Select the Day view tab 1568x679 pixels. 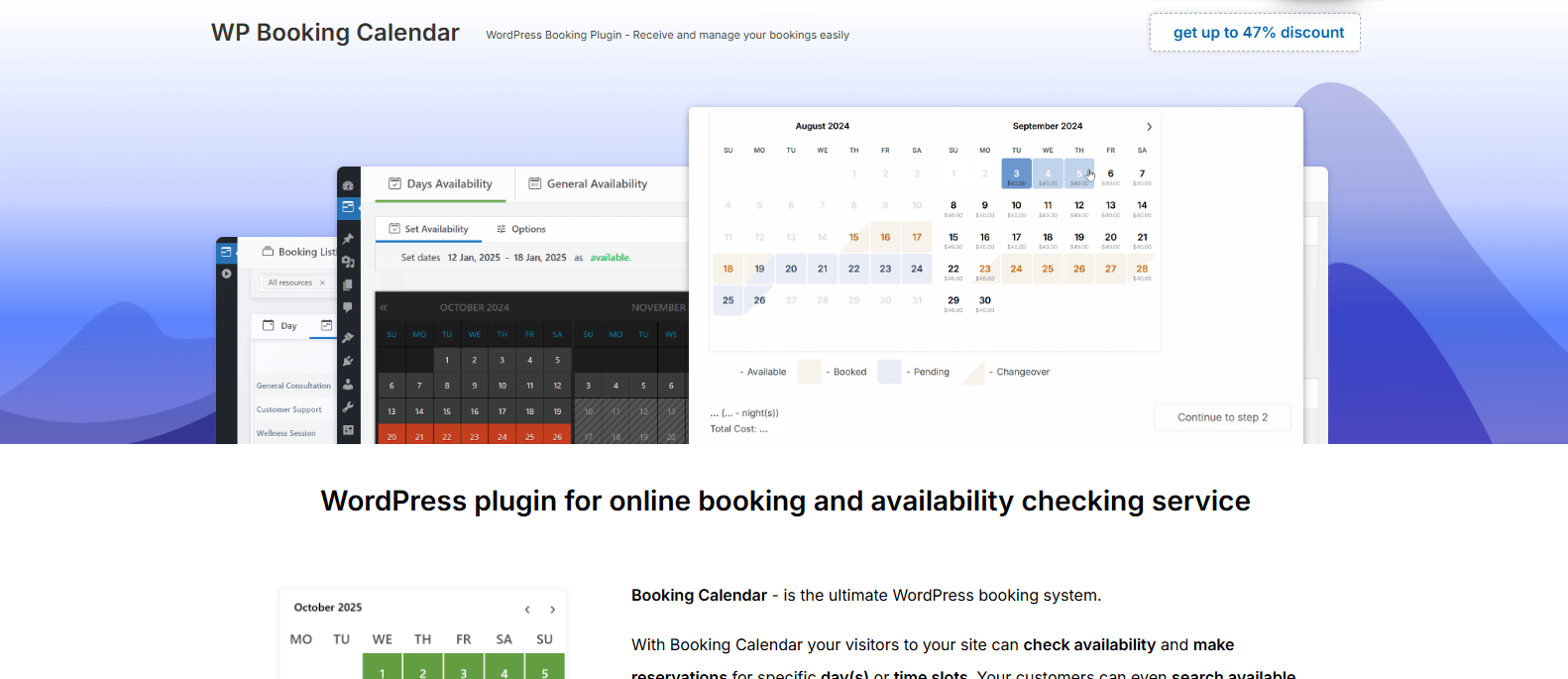point(280,325)
